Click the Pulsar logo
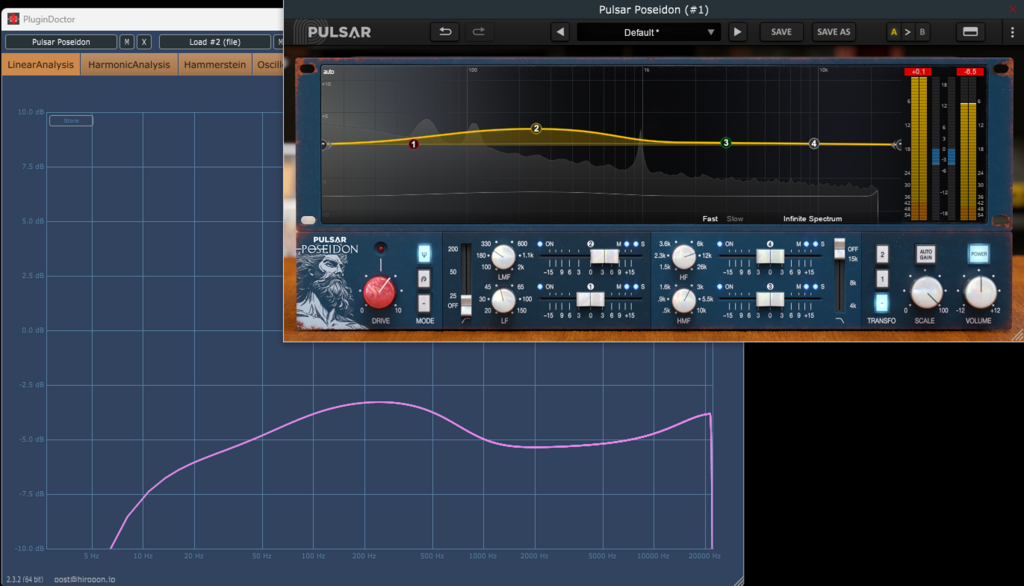Screen dimensions: 1024x586 pos(332,32)
